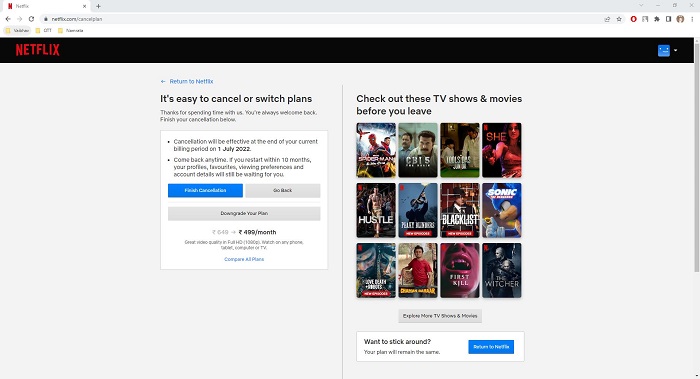Reload the page with refresh icon
This screenshot has width=700, height=379.
point(31,19)
